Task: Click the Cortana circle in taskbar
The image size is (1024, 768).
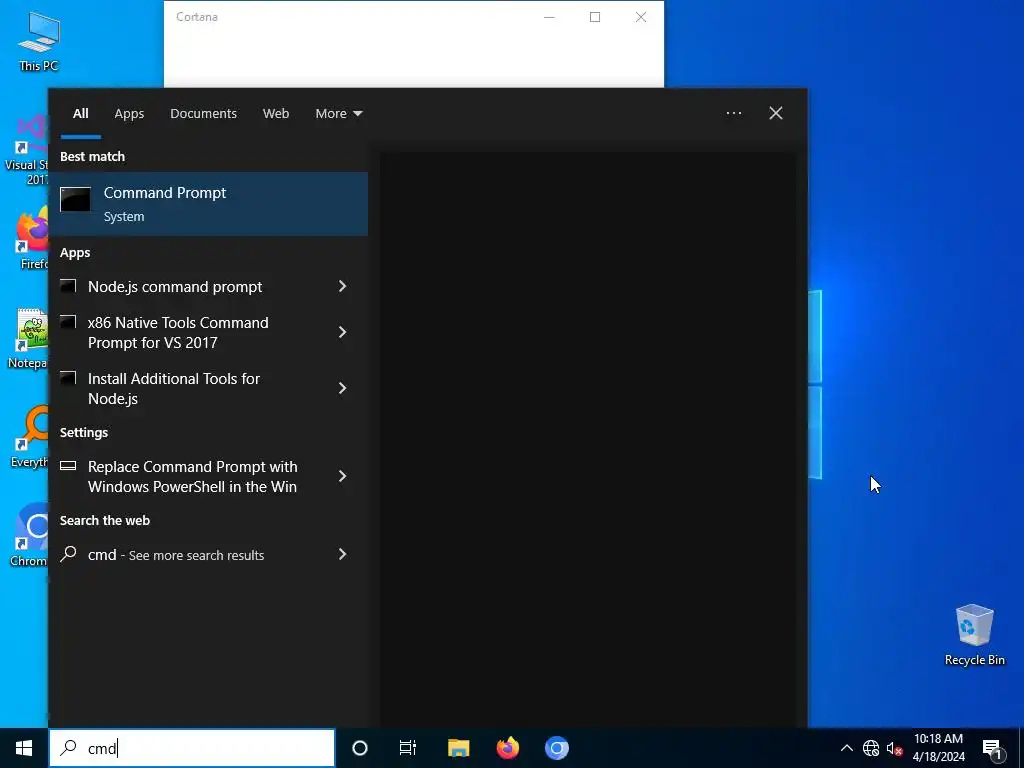Action: pyautogui.click(x=360, y=748)
